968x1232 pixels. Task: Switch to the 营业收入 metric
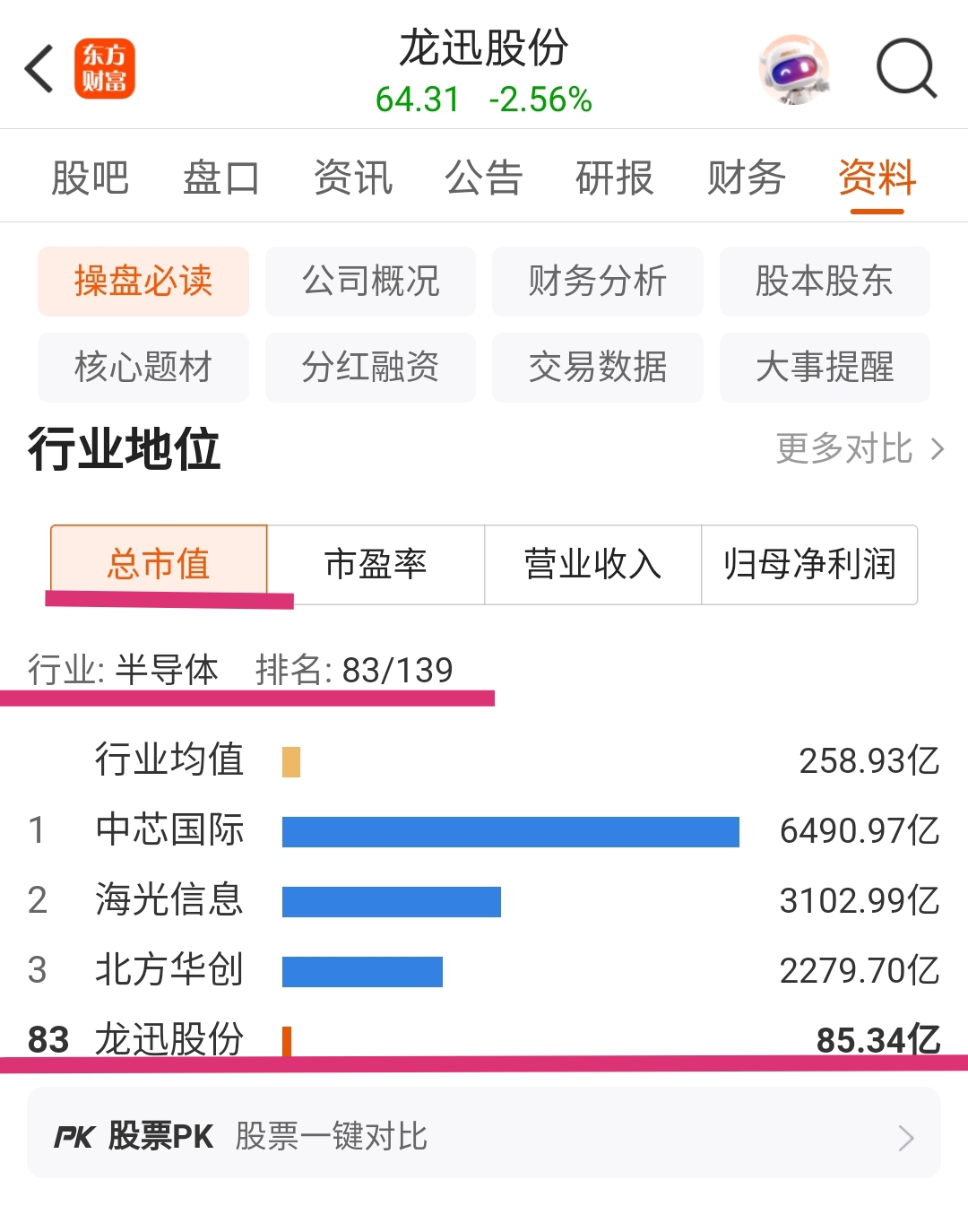(x=592, y=564)
